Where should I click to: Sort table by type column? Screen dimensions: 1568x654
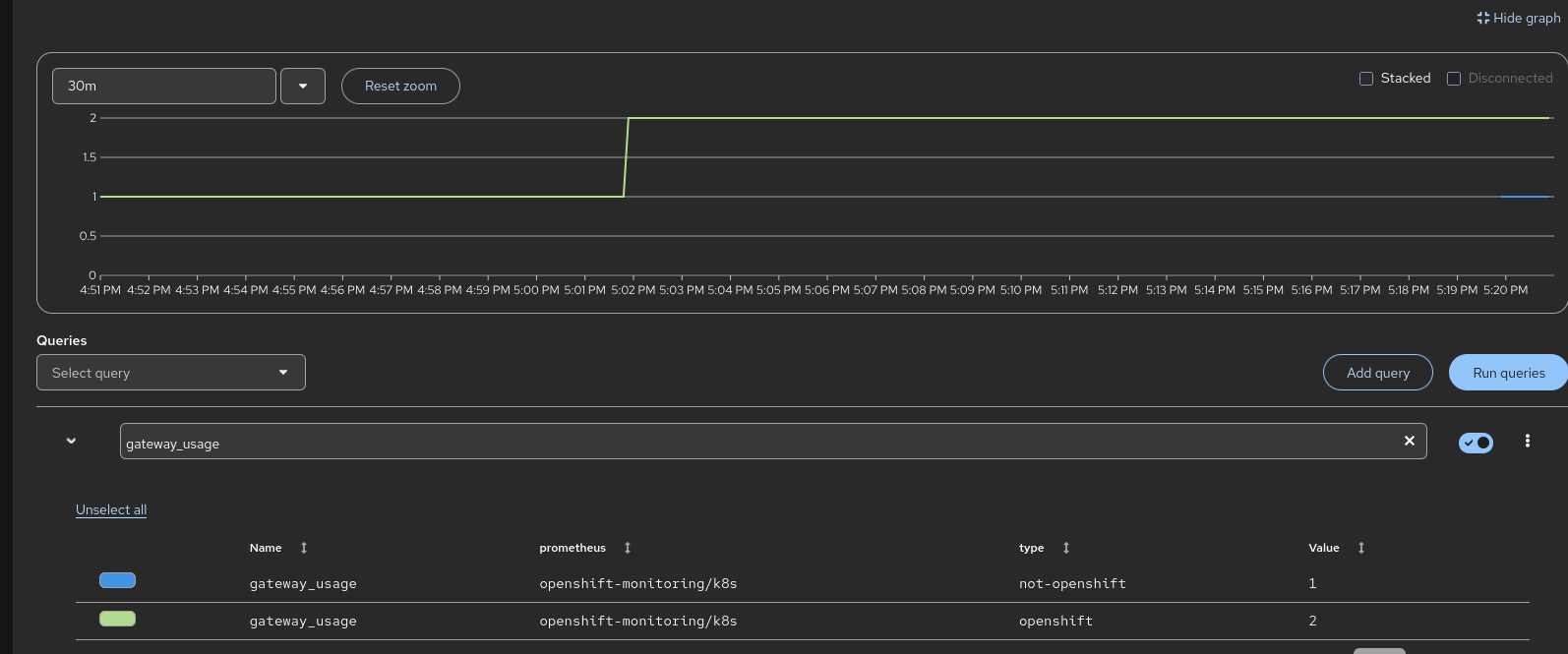[x=1066, y=548]
